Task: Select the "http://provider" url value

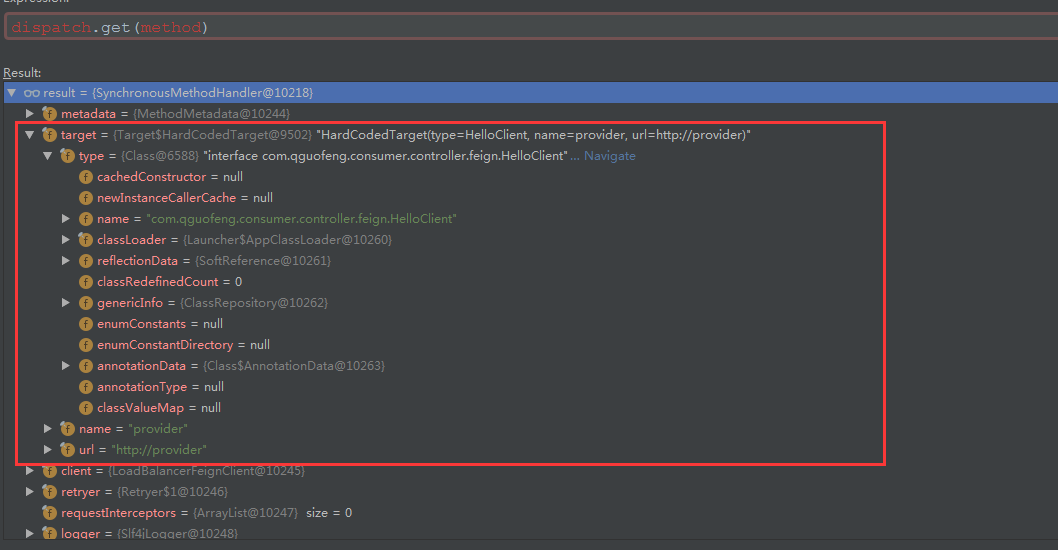Action: tap(159, 449)
